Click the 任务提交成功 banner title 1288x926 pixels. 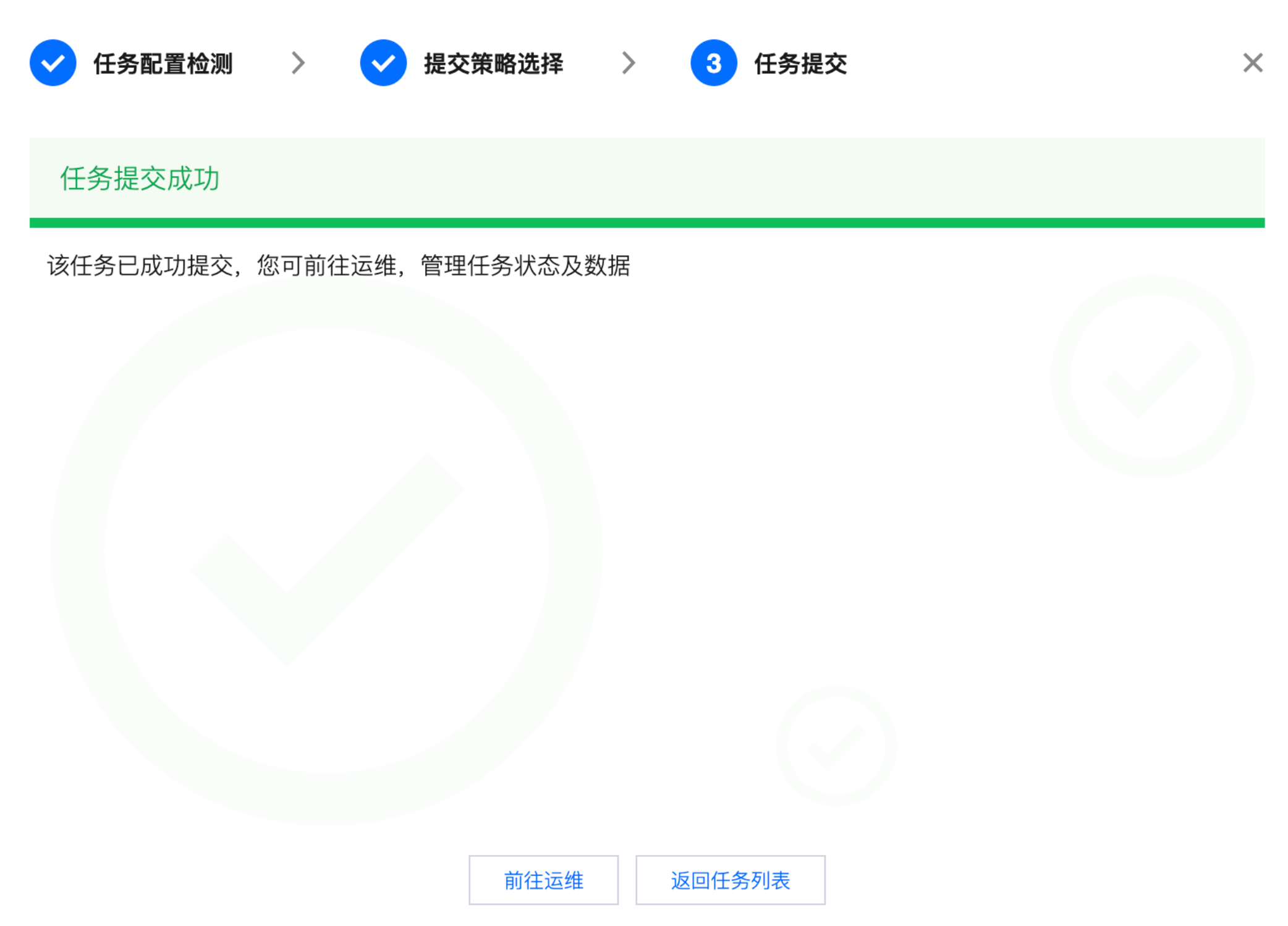pyautogui.click(x=140, y=179)
